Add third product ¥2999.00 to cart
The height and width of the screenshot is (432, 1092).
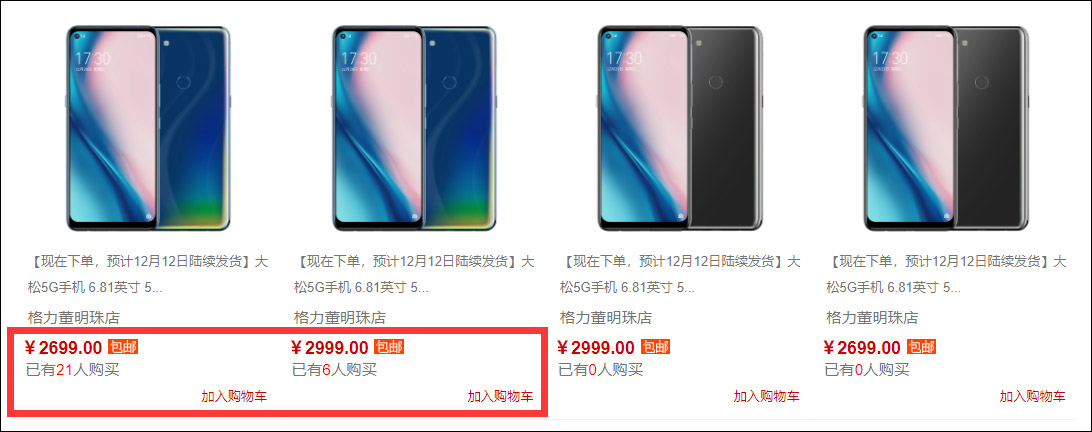click(766, 396)
